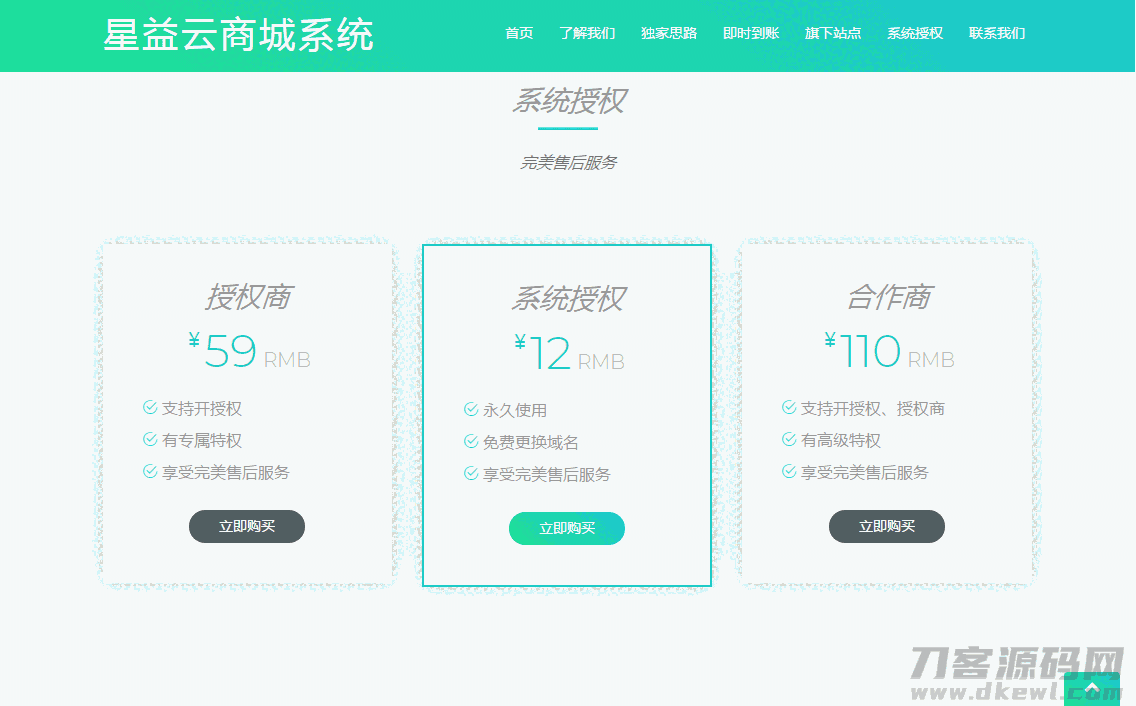
Task: Open the 即时到账 menu item
Action: pos(751,33)
